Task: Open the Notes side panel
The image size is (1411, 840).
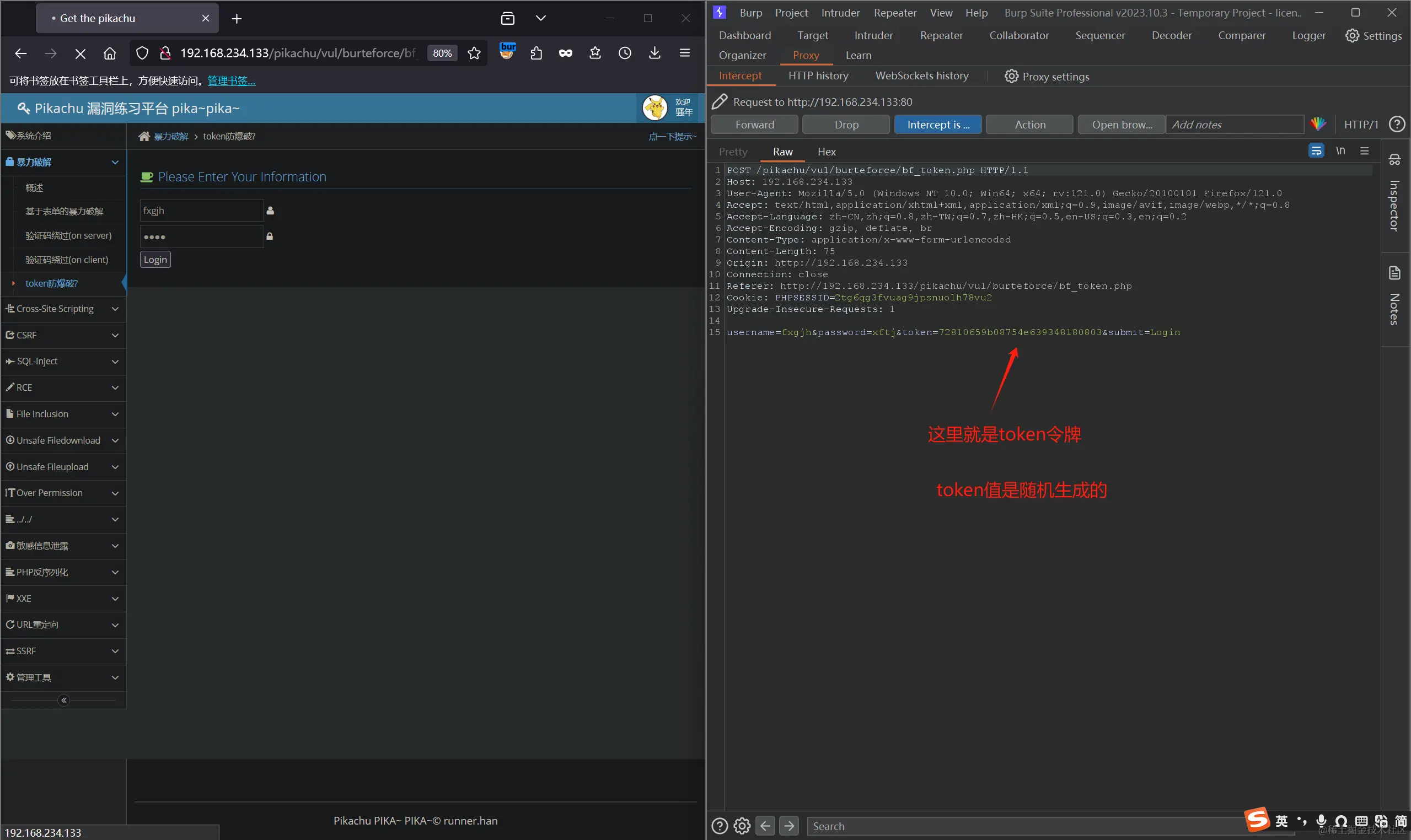Action: (1394, 296)
